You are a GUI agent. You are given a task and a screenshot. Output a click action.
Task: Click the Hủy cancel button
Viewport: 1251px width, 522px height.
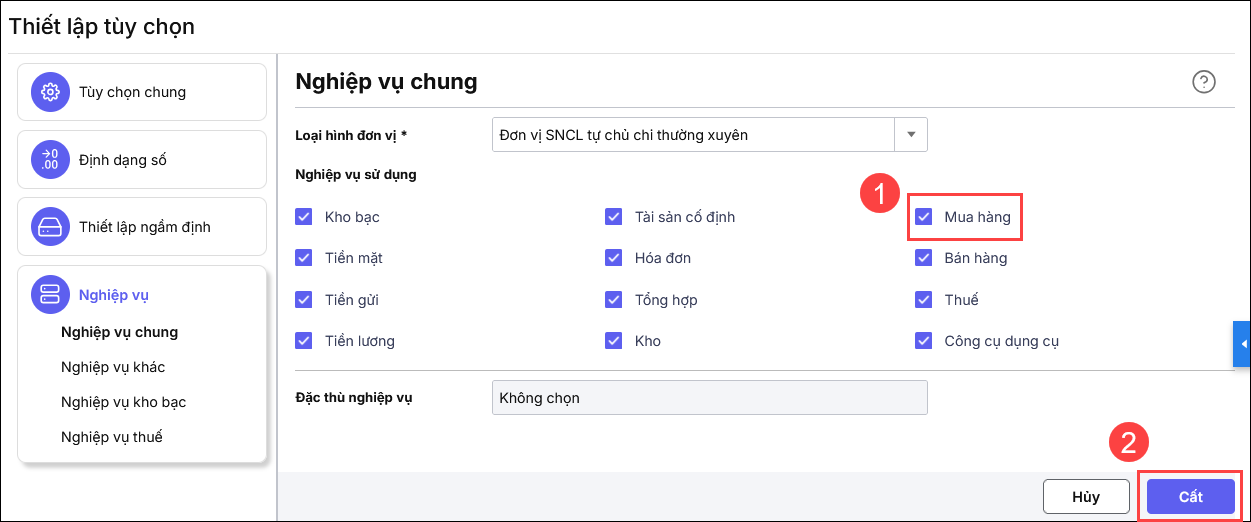(x=1086, y=497)
